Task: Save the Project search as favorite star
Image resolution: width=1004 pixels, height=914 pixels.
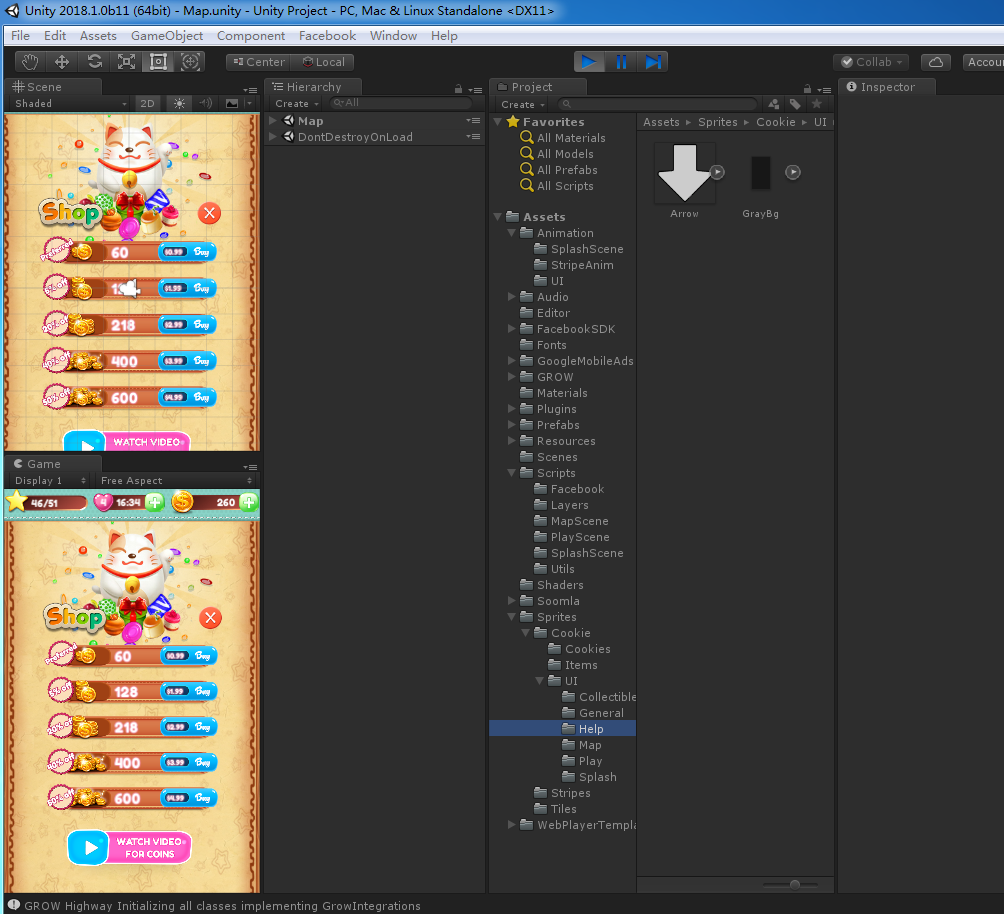Action: [x=816, y=104]
